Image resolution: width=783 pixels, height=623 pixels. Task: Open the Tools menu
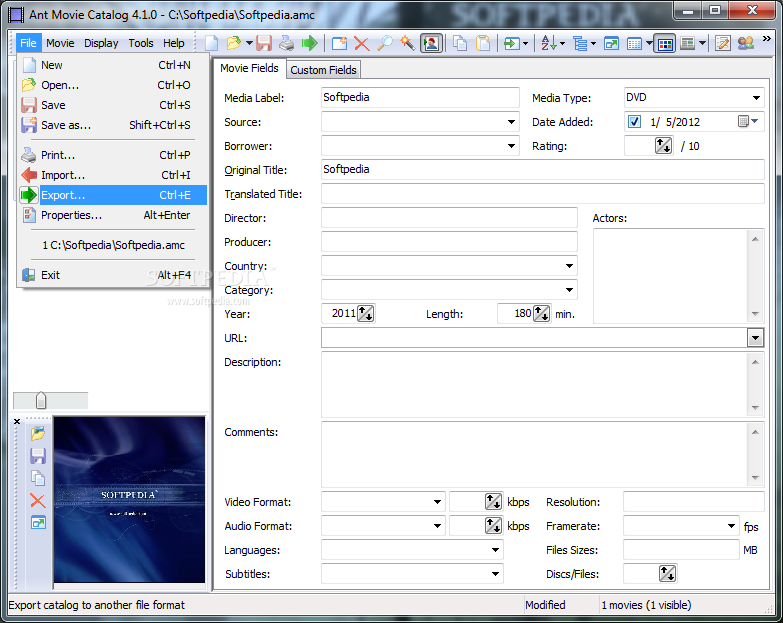point(141,43)
